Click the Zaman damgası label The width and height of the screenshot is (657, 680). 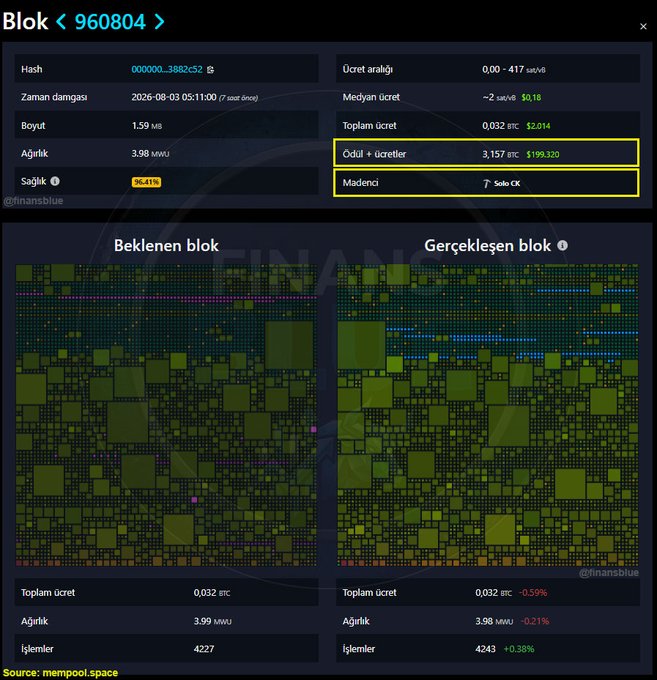click(x=54, y=97)
